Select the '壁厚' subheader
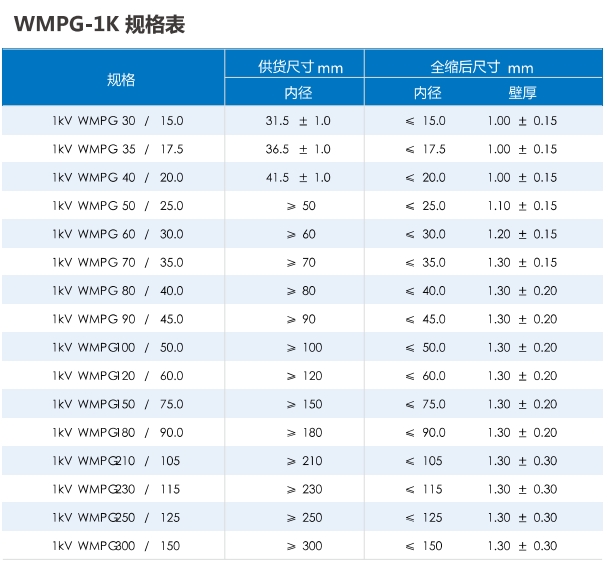Viewport: 610px width, 577px height. 522,93
